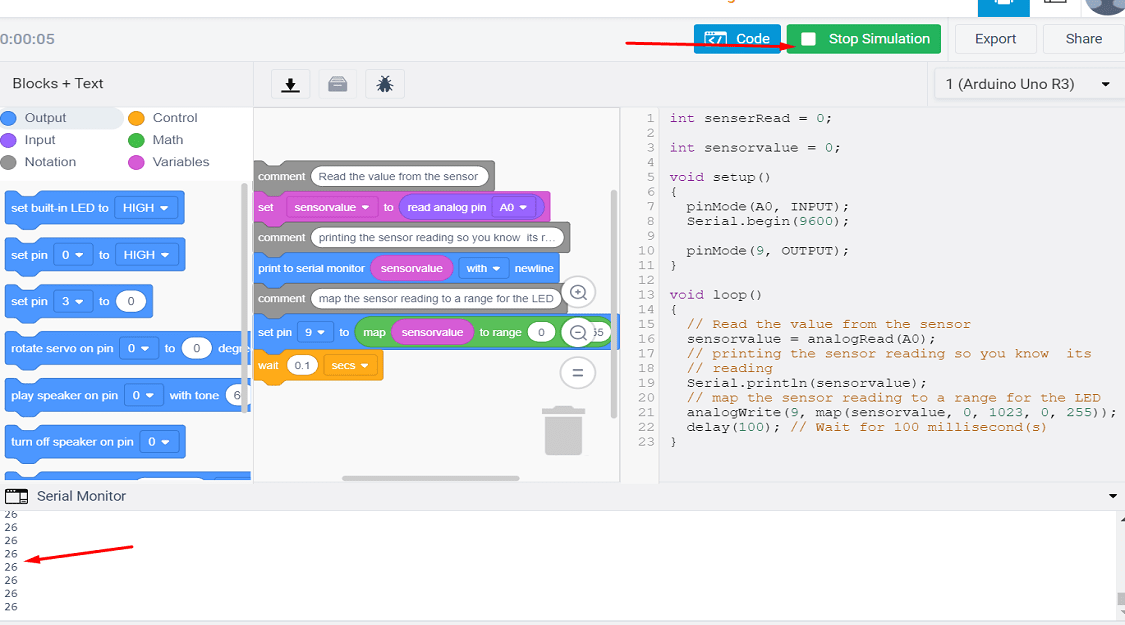Open pin dropdown in turn off speaker block

tap(159, 442)
